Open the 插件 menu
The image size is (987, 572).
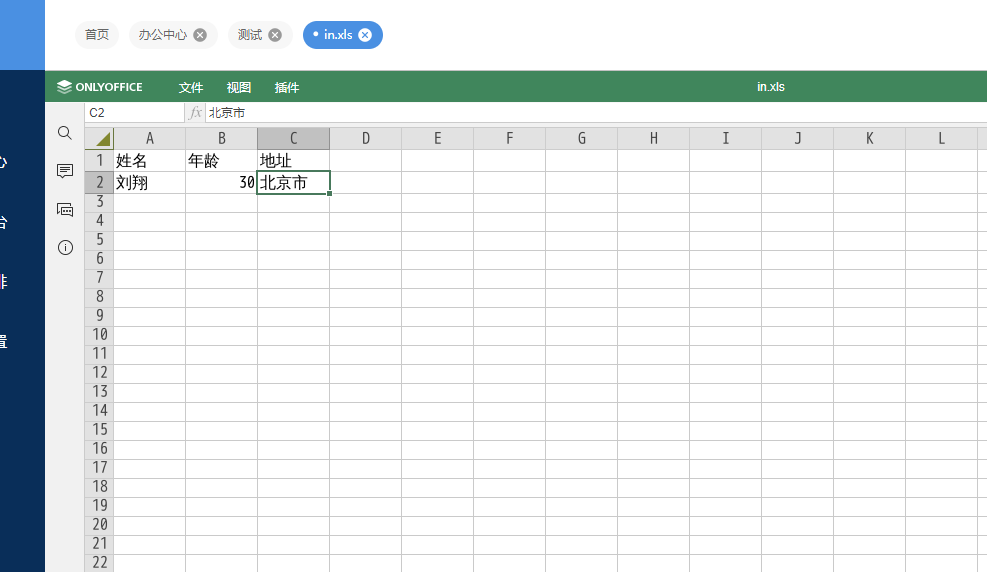pos(286,87)
